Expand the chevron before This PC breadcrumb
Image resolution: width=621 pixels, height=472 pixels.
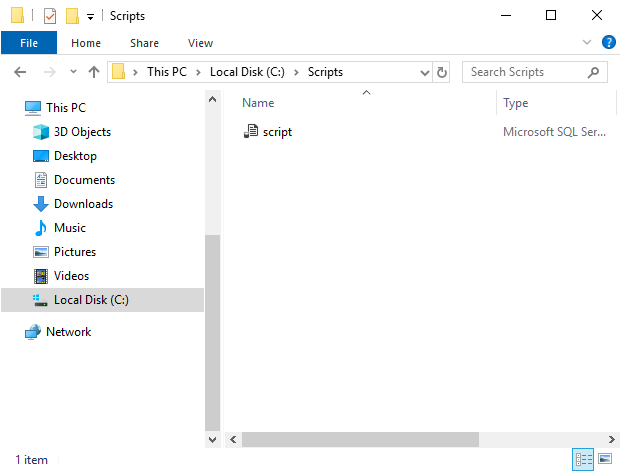(x=135, y=72)
